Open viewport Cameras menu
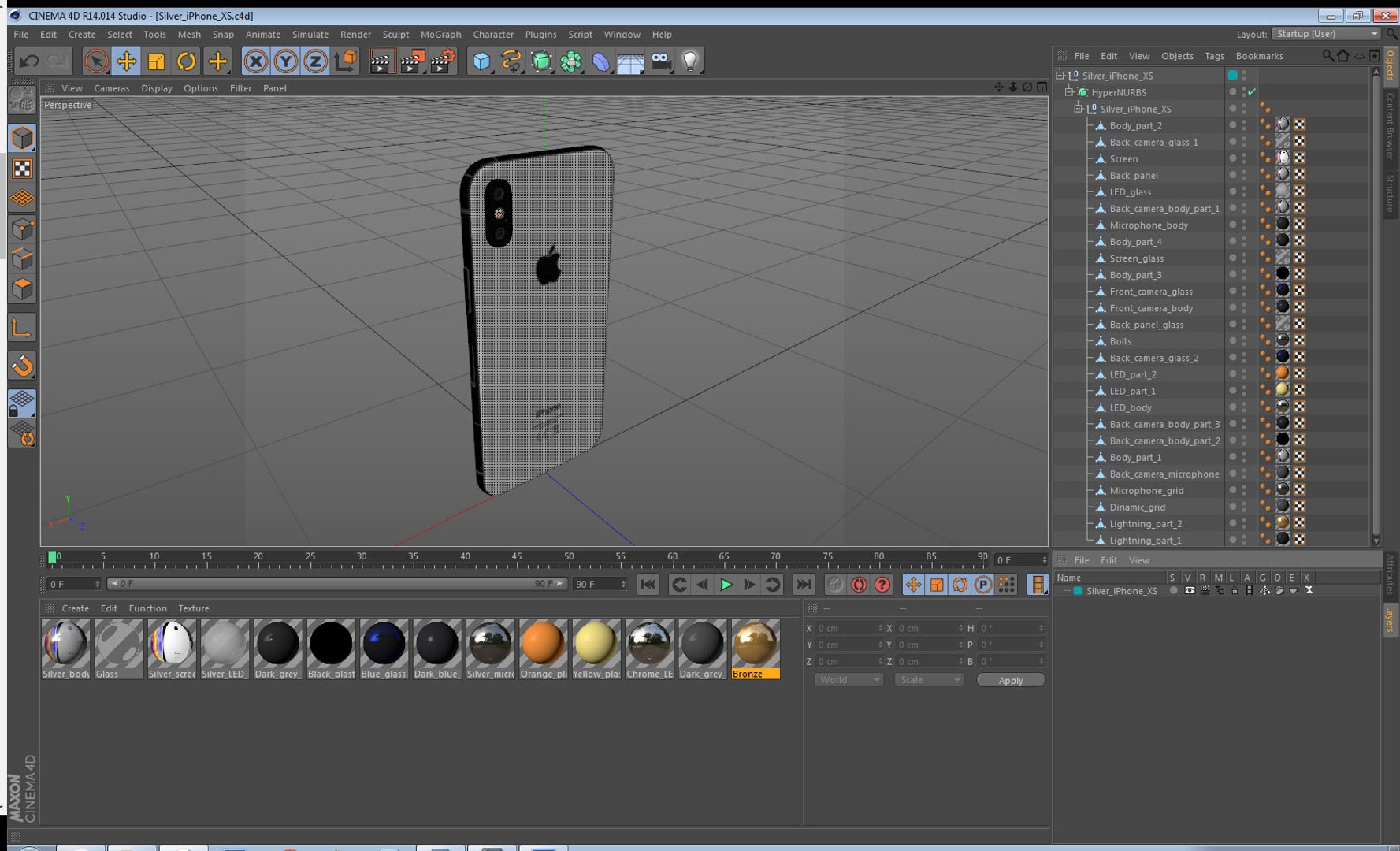This screenshot has width=1400, height=851. (x=112, y=88)
